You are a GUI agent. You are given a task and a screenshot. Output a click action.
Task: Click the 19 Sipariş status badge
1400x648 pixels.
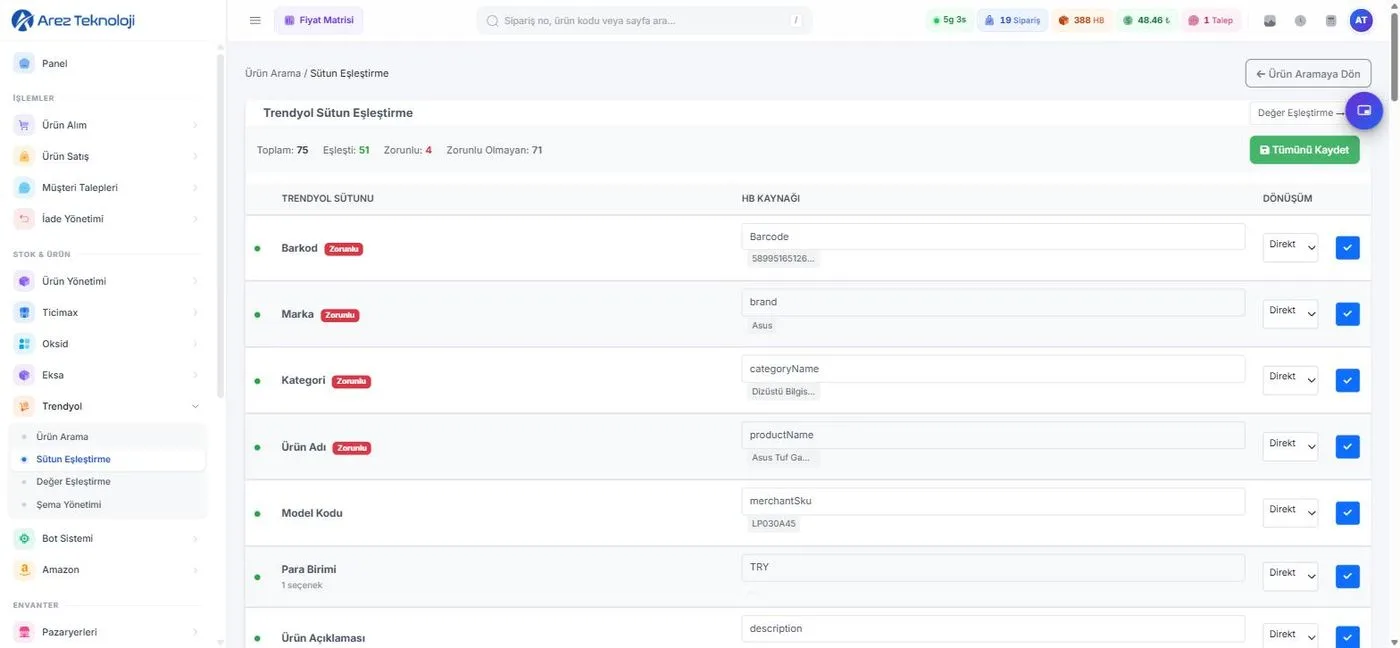point(1012,20)
